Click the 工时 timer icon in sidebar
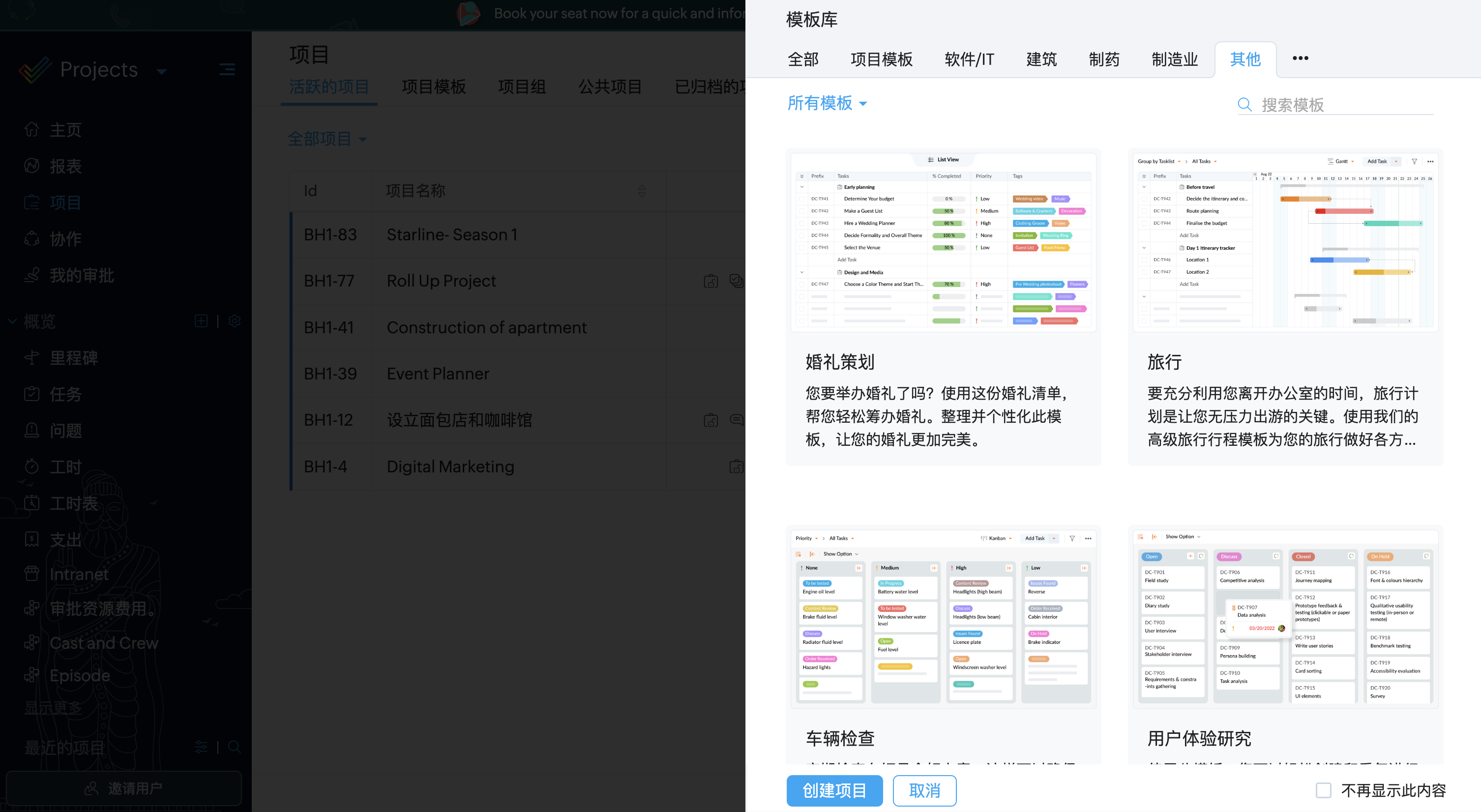1481x812 pixels. tap(31, 466)
